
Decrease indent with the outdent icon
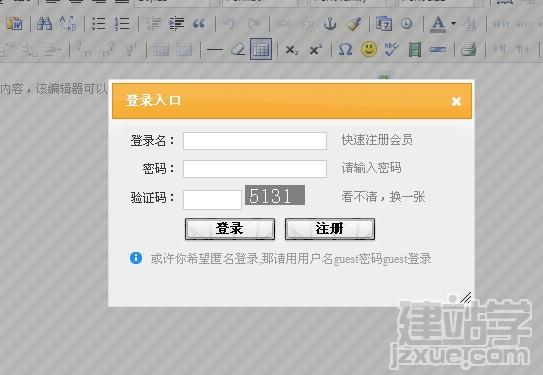[153, 24]
